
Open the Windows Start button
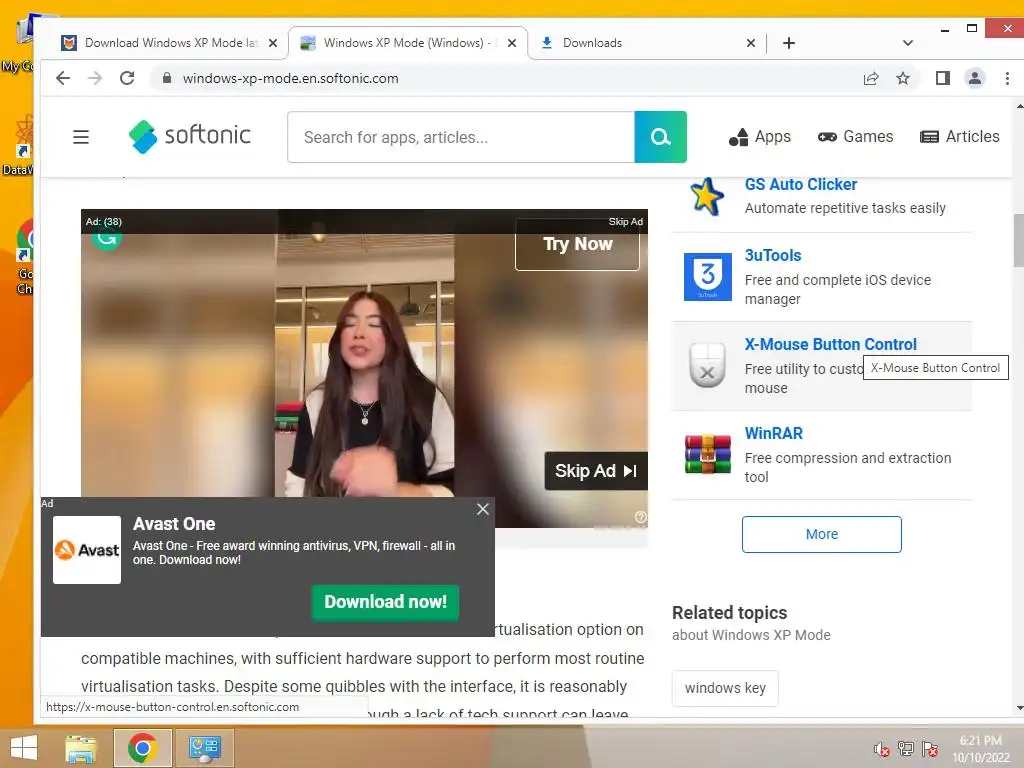point(24,748)
